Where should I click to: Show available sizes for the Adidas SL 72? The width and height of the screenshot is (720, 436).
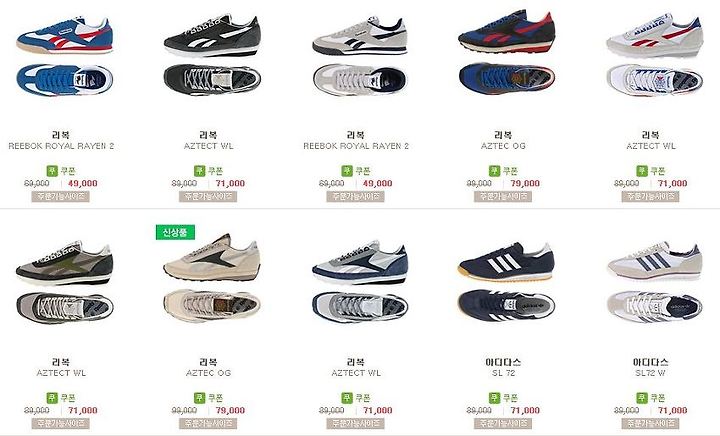coord(503,423)
